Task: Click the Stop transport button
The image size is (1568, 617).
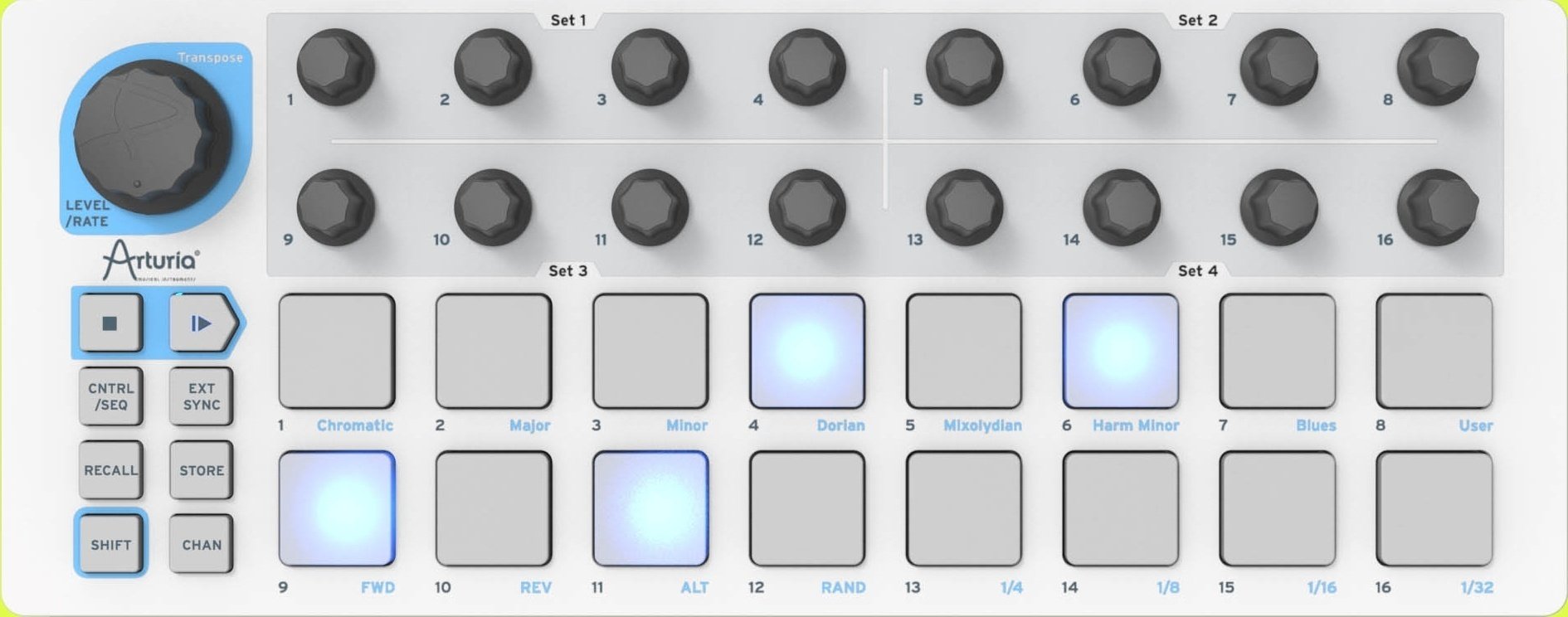Action: 110,323
